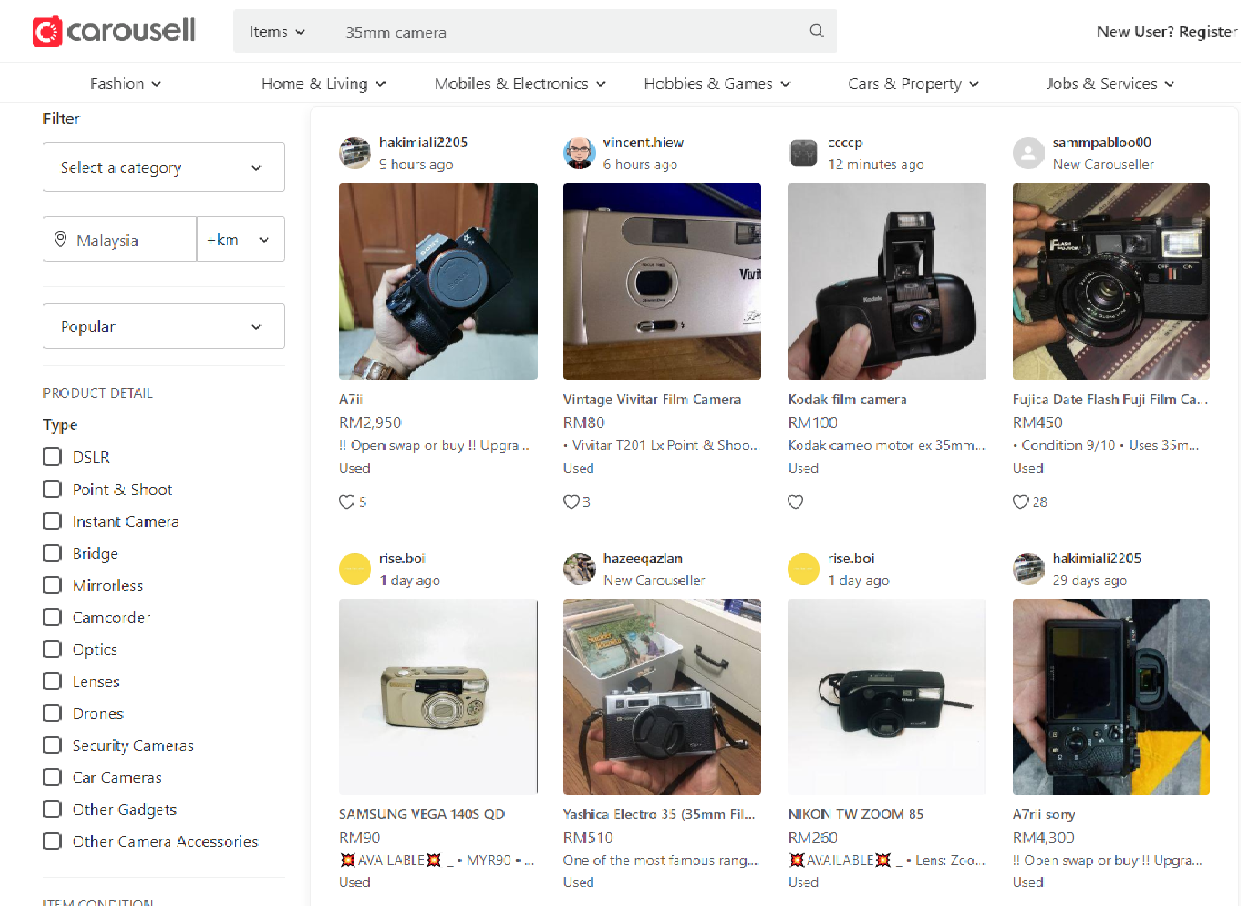Open the Fujica camera photo thumbnail
Screen dimensions: 1241x906
click(x=1111, y=281)
